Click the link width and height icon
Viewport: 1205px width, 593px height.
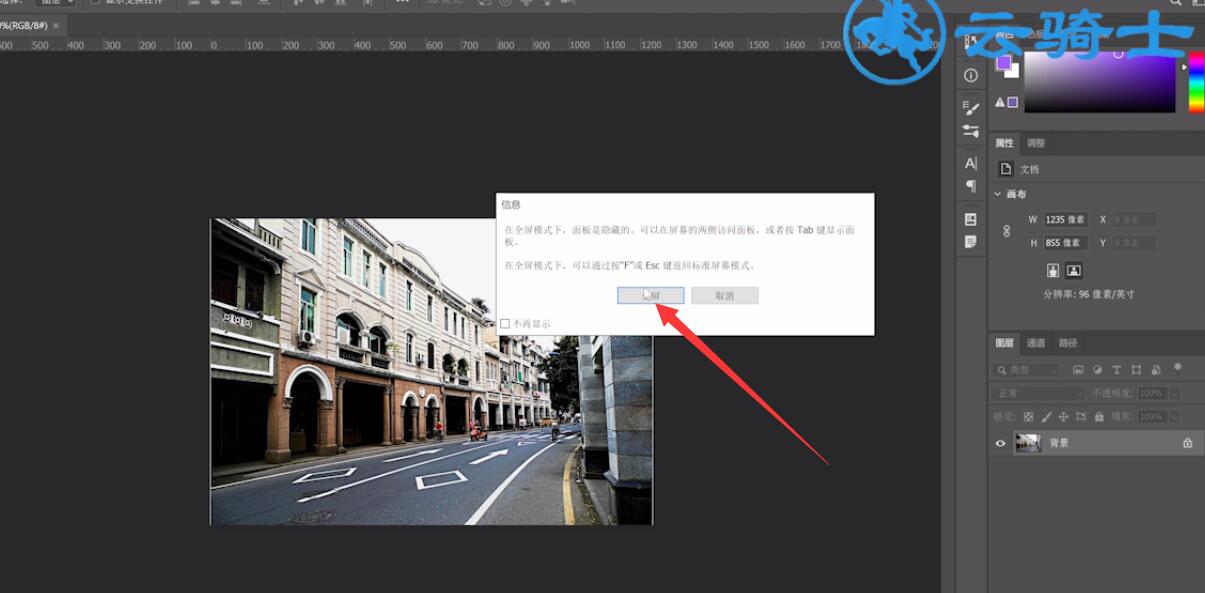click(x=1007, y=231)
